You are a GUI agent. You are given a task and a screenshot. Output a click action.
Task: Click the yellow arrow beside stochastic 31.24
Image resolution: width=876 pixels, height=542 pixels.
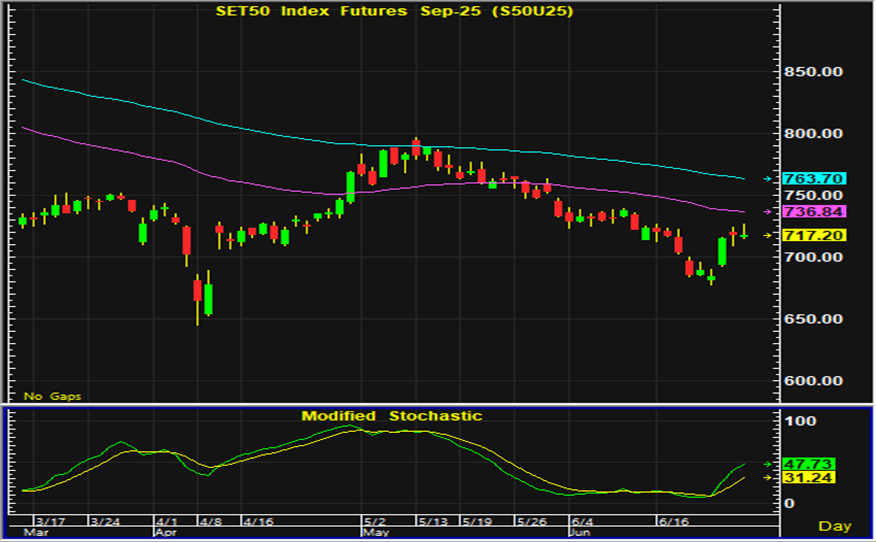pyautogui.click(x=768, y=478)
